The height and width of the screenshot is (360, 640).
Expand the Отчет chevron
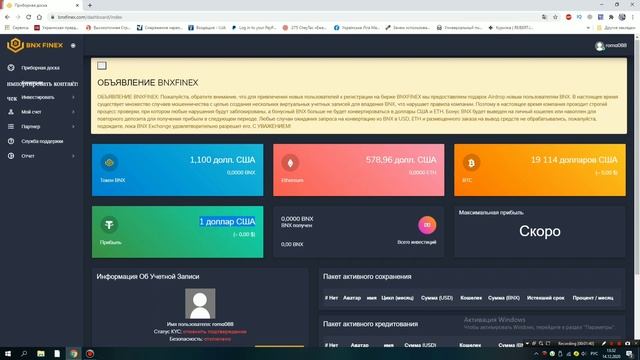click(73, 156)
